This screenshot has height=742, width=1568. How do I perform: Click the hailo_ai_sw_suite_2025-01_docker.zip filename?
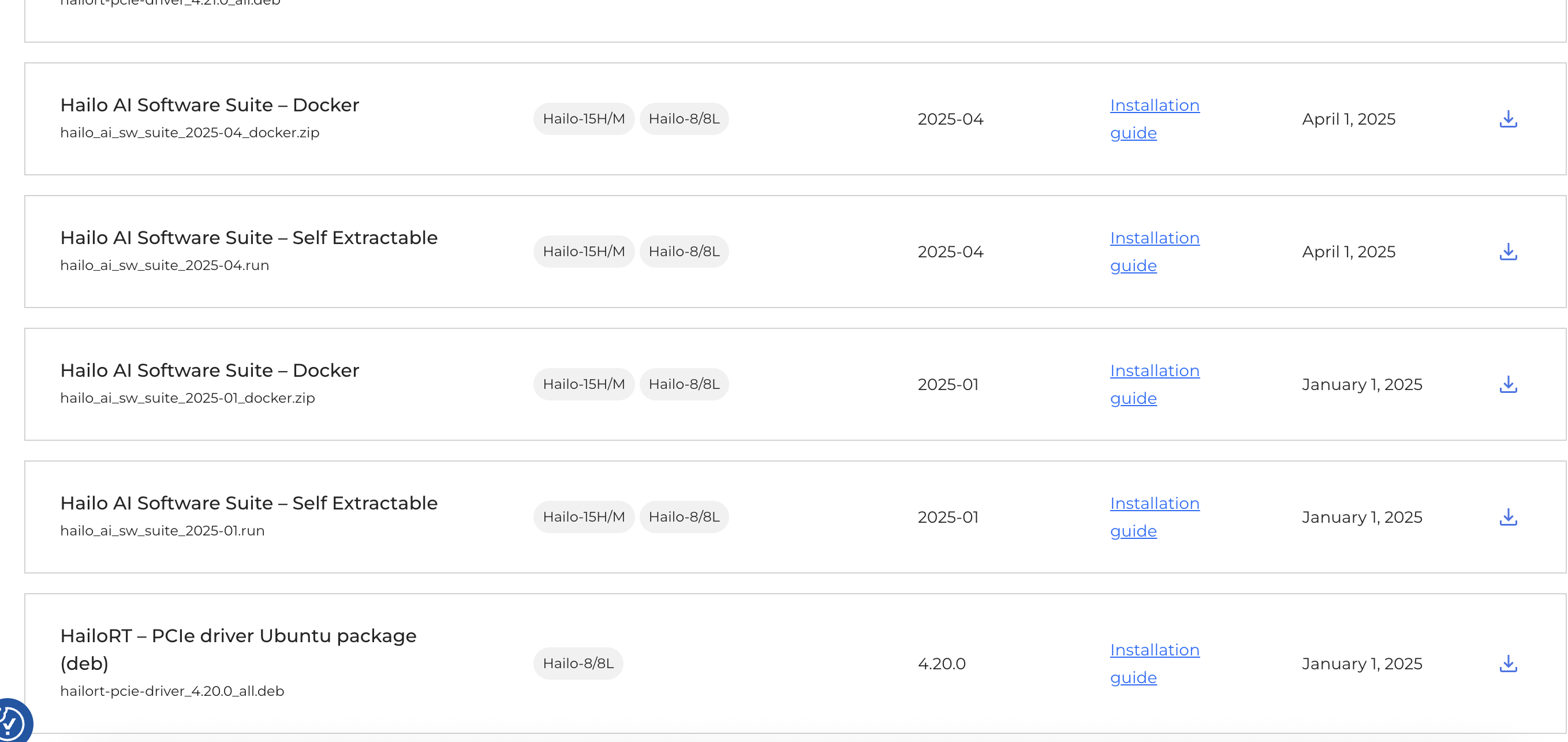[188, 398]
